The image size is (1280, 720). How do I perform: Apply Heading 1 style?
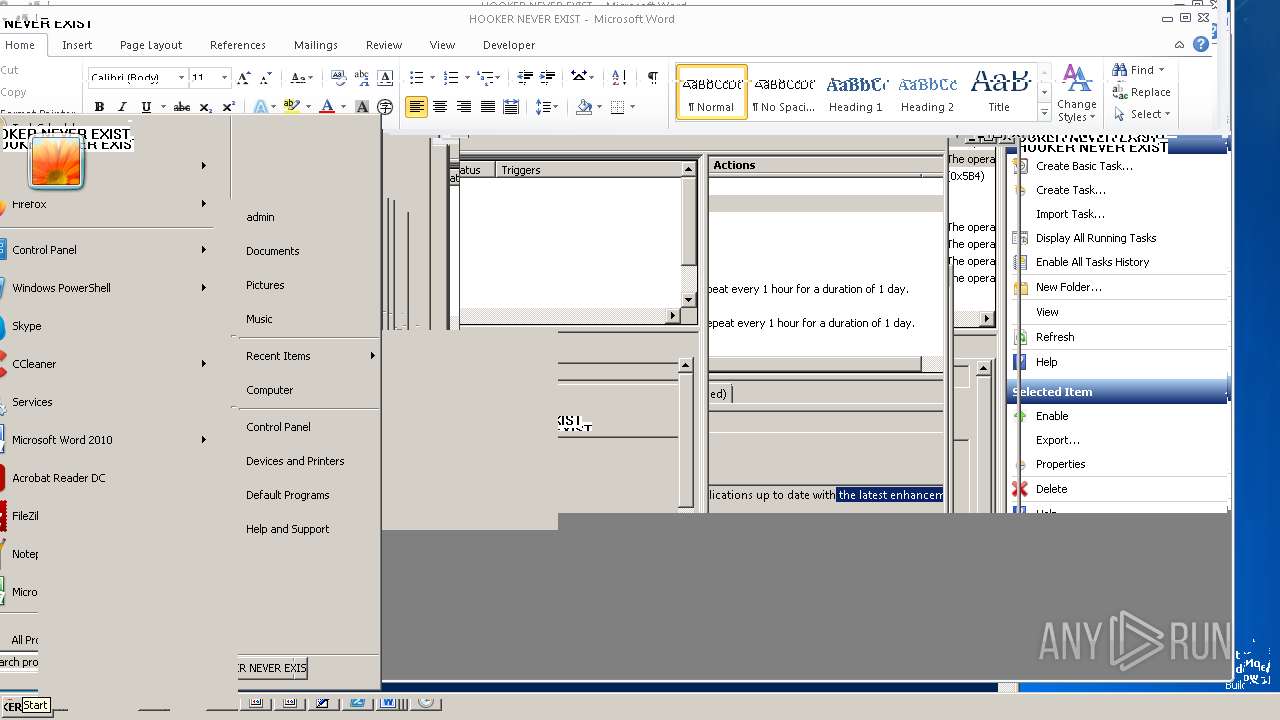[x=856, y=92]
